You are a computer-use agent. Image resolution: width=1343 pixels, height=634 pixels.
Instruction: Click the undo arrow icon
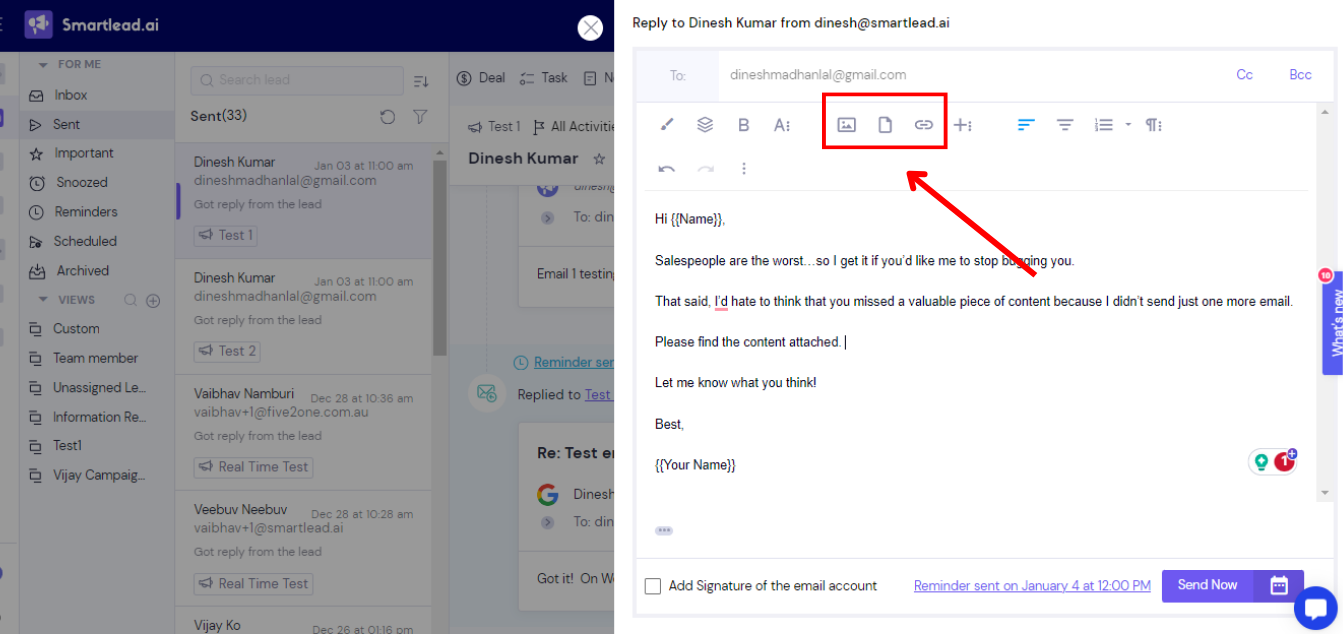(667, 168)
